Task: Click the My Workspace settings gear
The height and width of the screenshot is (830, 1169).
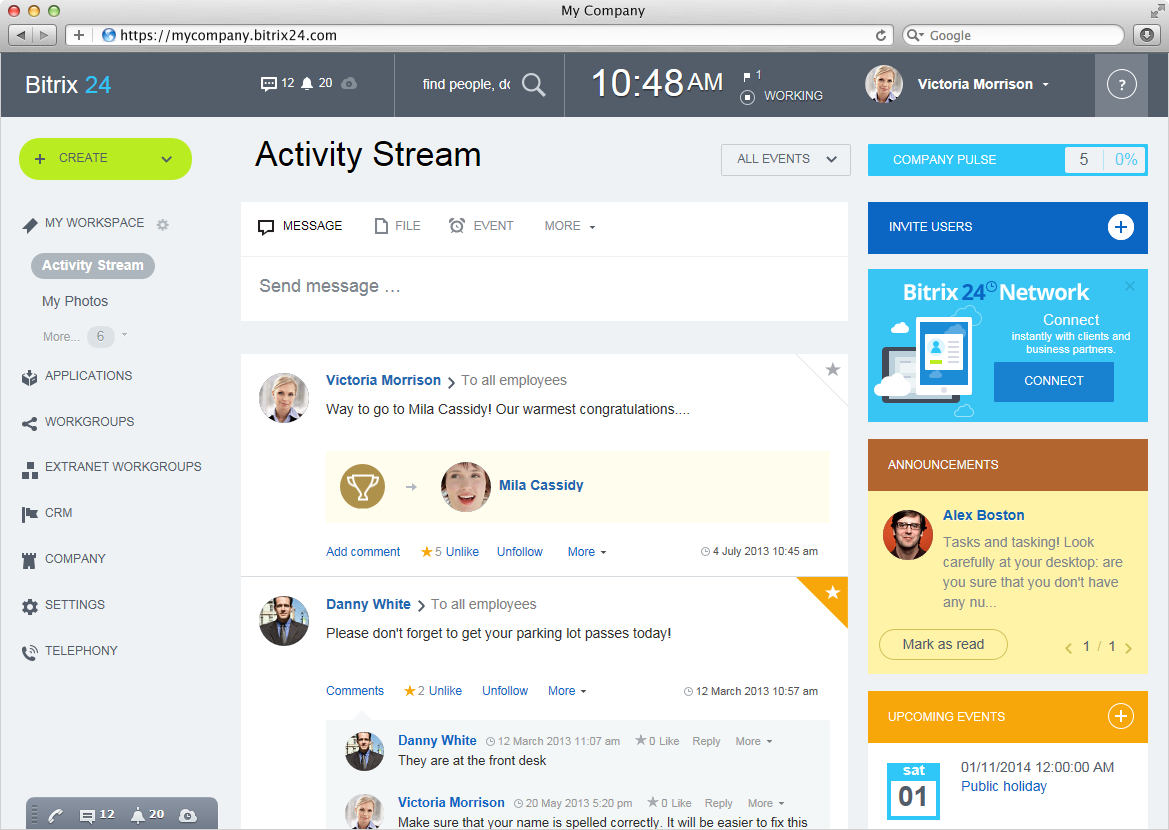Action: [x=163, y=224]
